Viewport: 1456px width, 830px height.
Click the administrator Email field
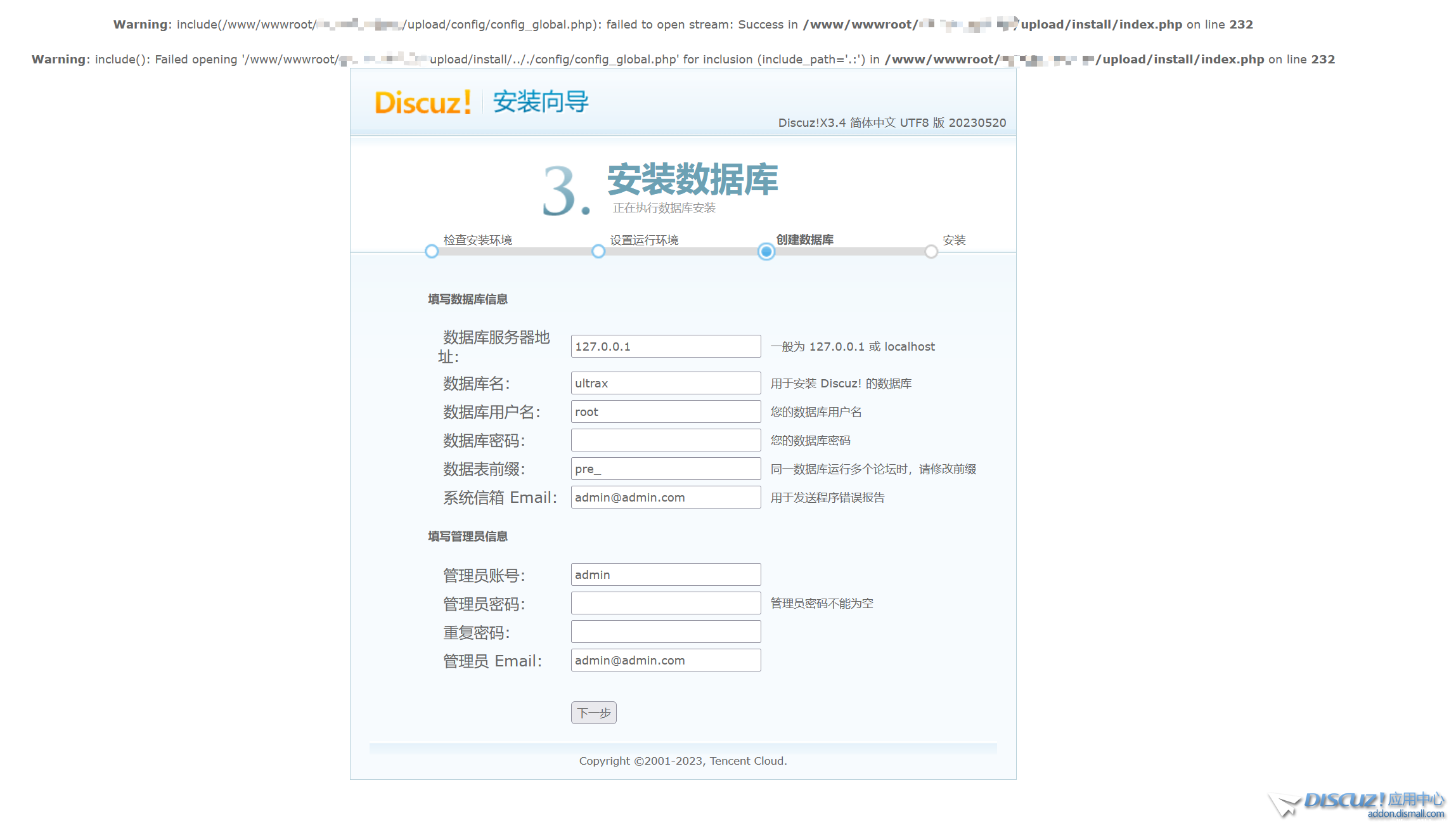pos(666,660)
